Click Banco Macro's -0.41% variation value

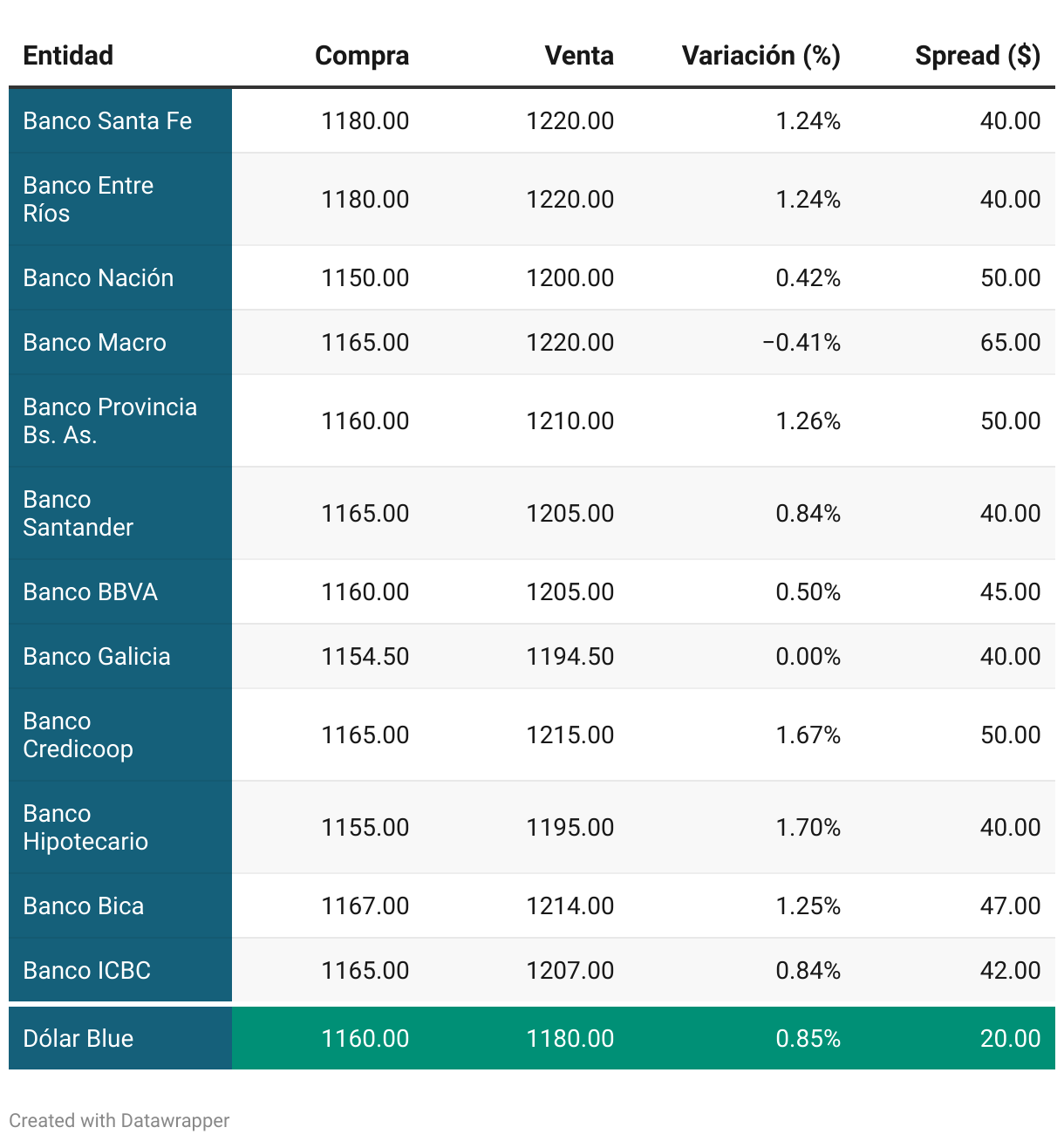point(801,343)
